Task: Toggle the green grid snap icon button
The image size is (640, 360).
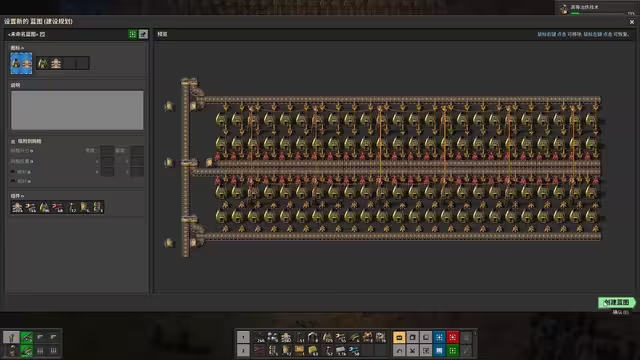Action: pos(133,34)
